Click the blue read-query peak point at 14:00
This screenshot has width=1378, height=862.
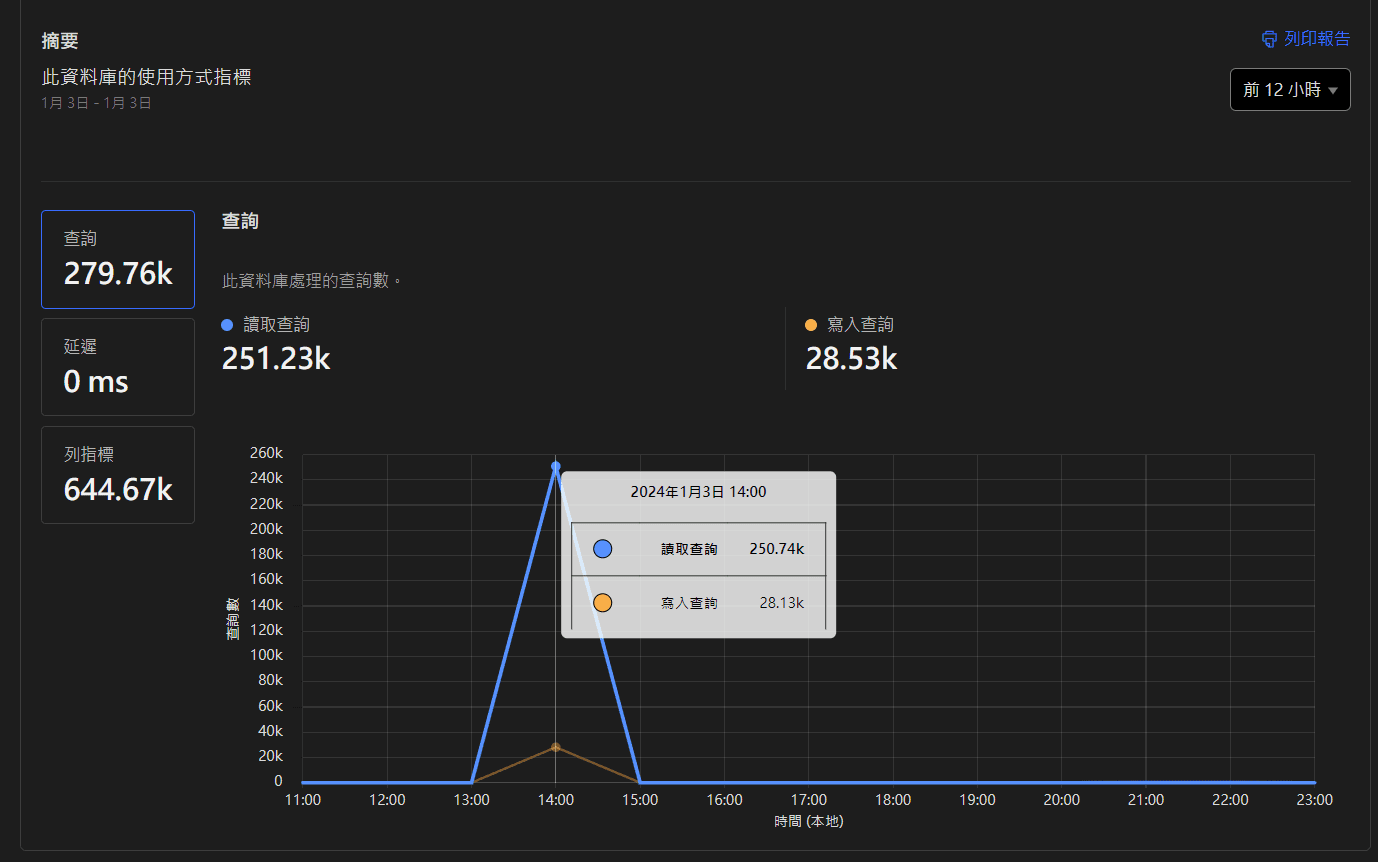click(x=556, y=466)
